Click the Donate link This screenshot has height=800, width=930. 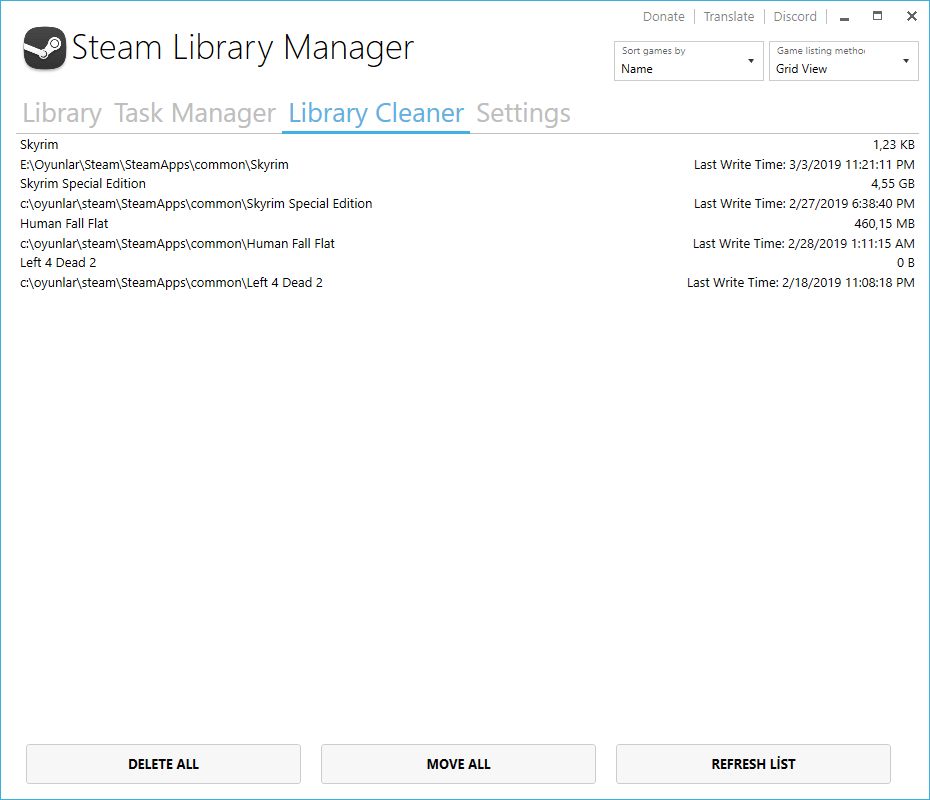(664, 17)
